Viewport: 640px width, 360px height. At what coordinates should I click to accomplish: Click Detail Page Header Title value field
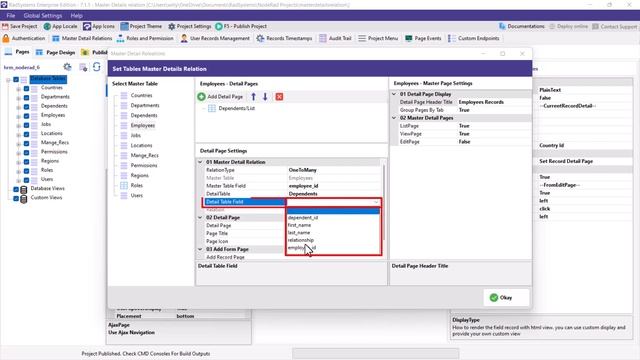[494, 102]
